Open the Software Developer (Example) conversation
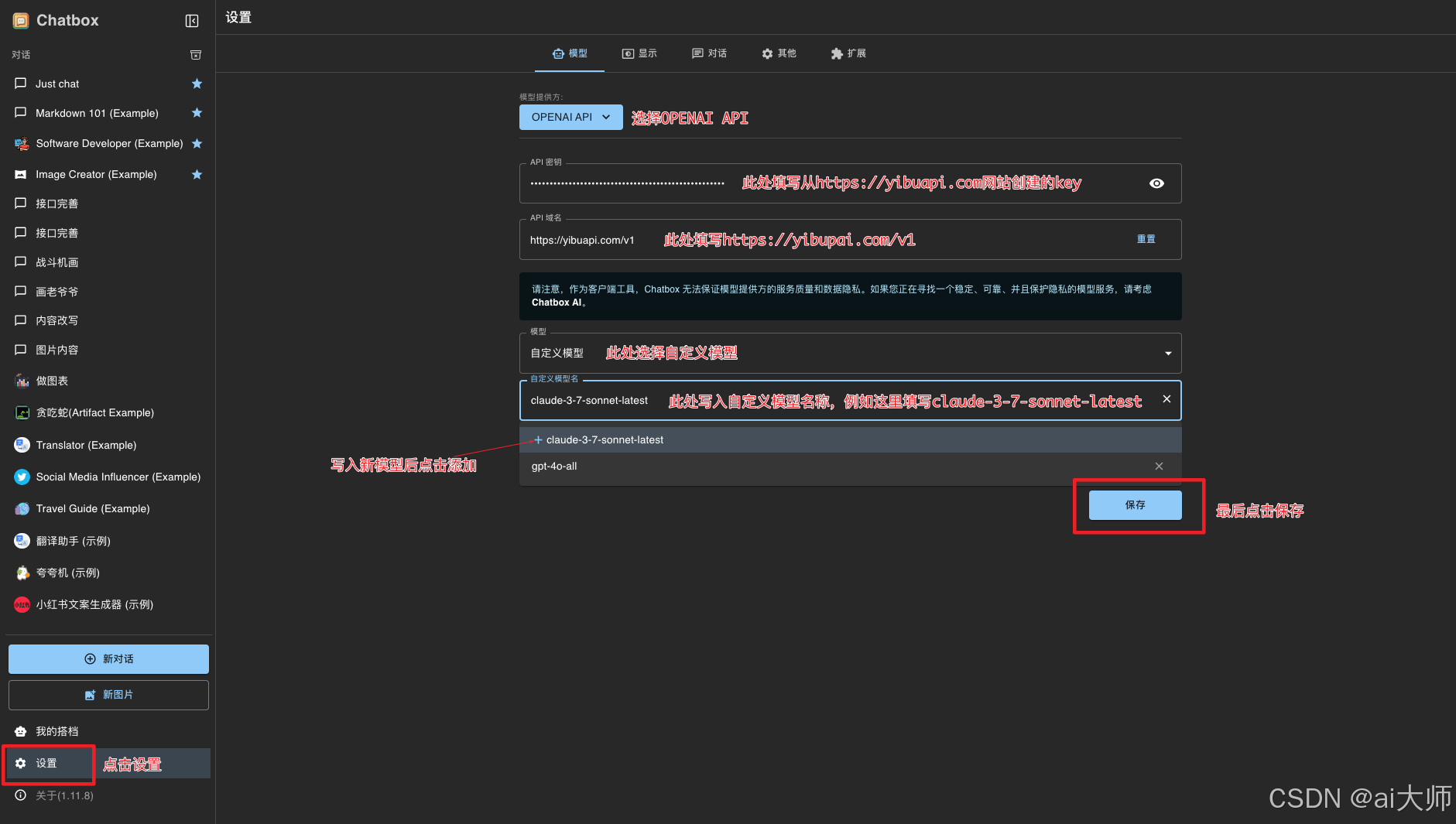Screen dimensions: 1456x824 pos(108,143)
